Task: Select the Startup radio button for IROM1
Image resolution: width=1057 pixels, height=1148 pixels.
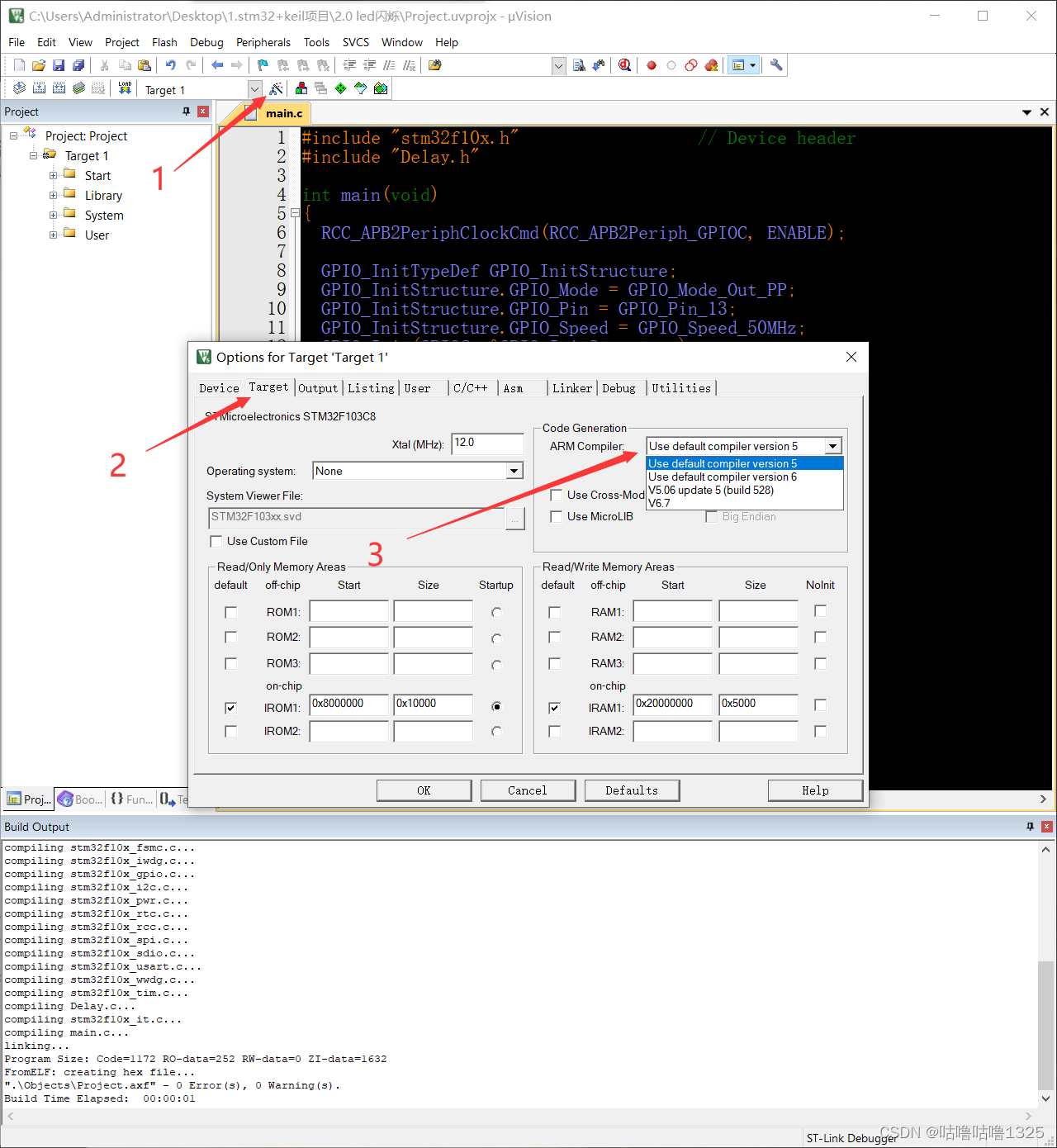Action: click(x=496, y=706)
